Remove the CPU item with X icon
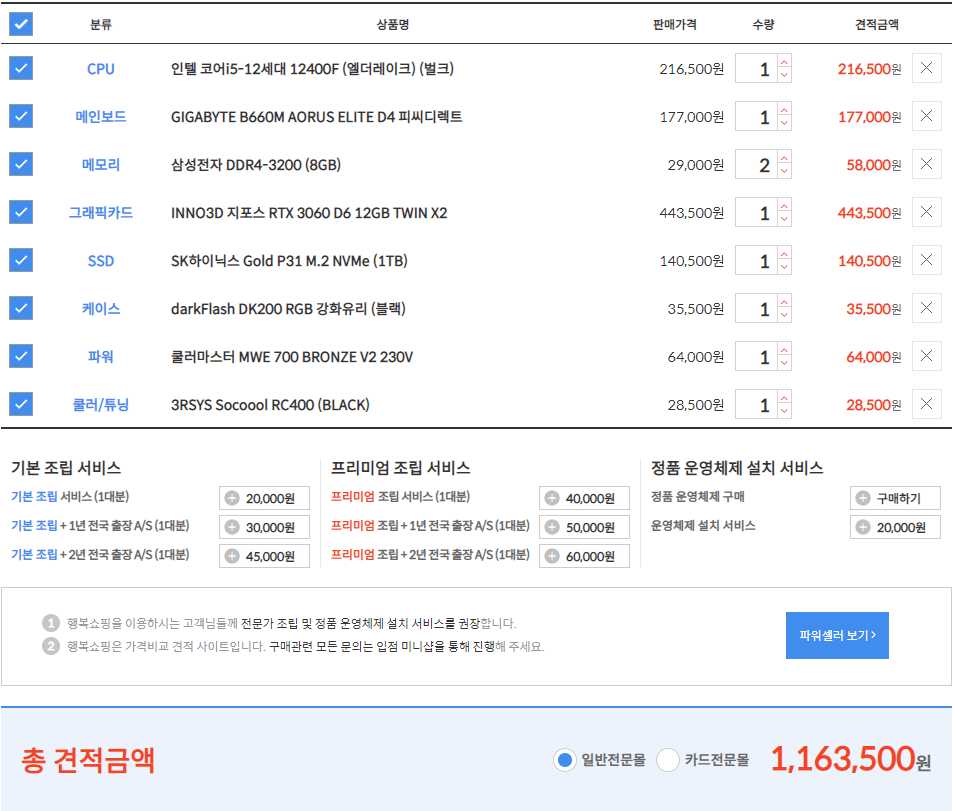Screen dimensions: 955x811 click(926, 68)
